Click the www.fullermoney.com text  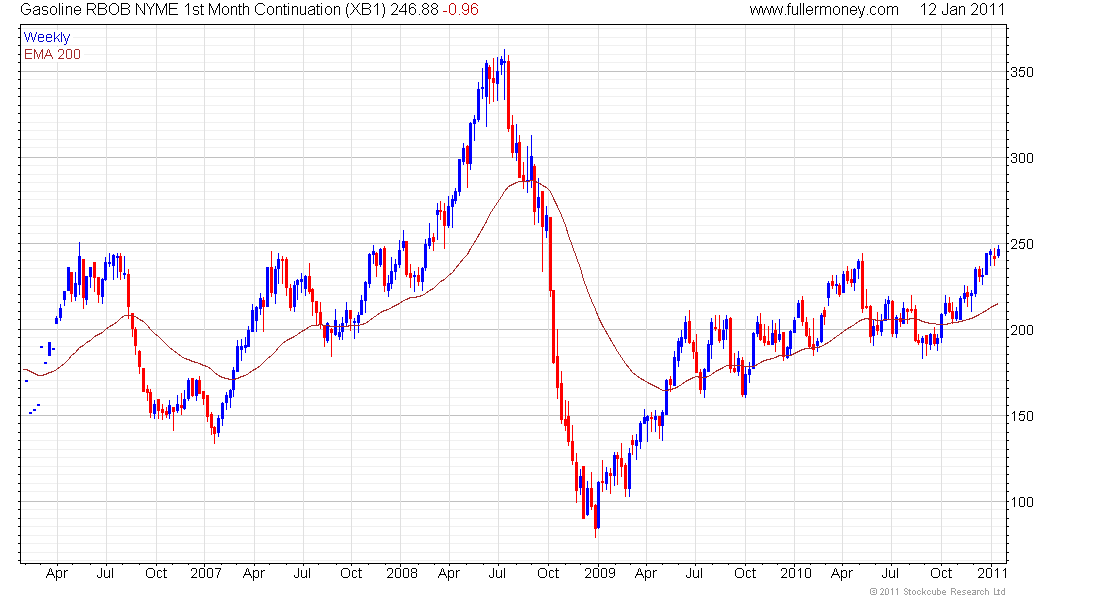pyautogui.click(x=824, y=10)
